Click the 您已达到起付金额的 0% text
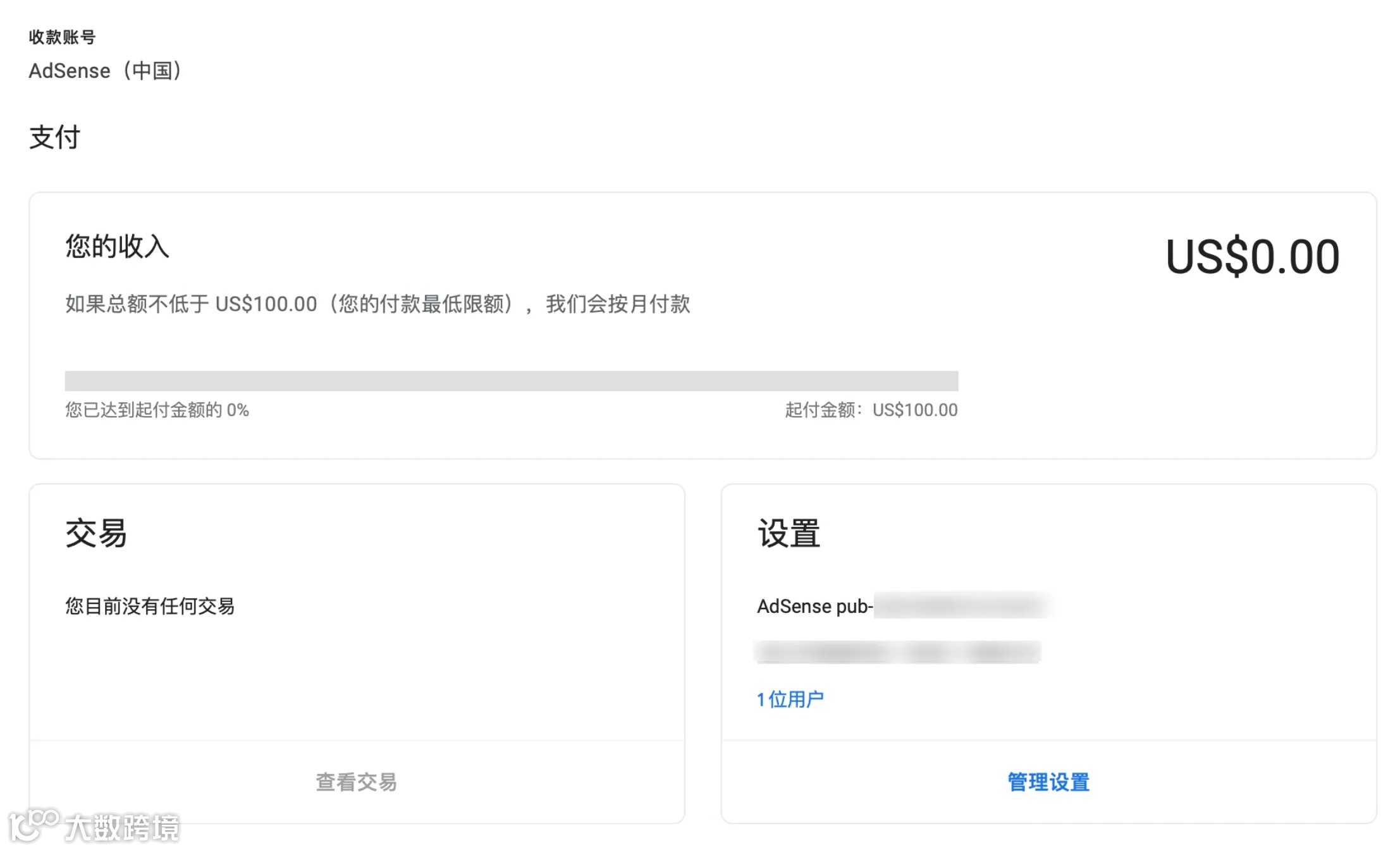Viewport: 1400px width, 850px height. [157, 410]
